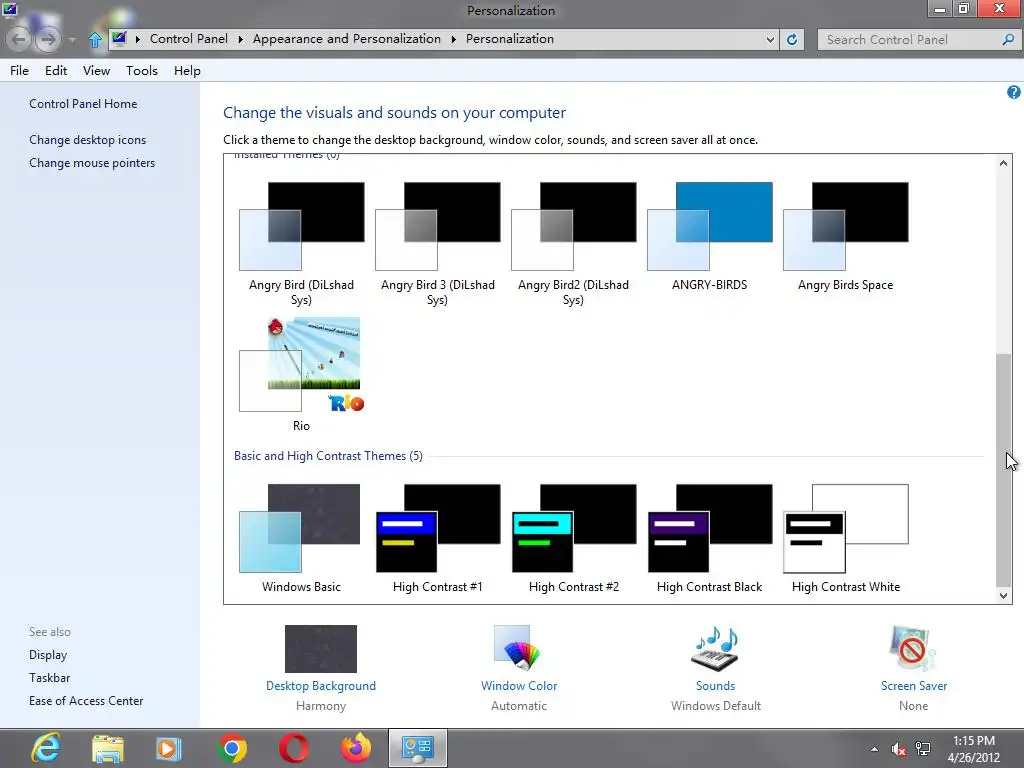Screen dimensions: 1024x768
Task: Open the Tools menu
Action: pyautogui.click(x=142, y=71)
